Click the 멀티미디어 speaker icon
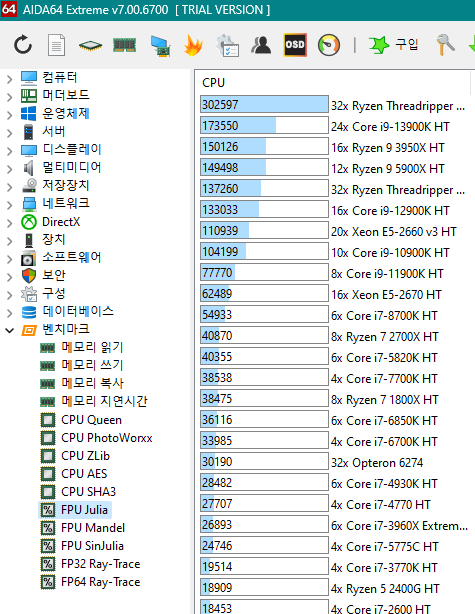Viewport: 475px width, 614px height. tap(29, 168)
